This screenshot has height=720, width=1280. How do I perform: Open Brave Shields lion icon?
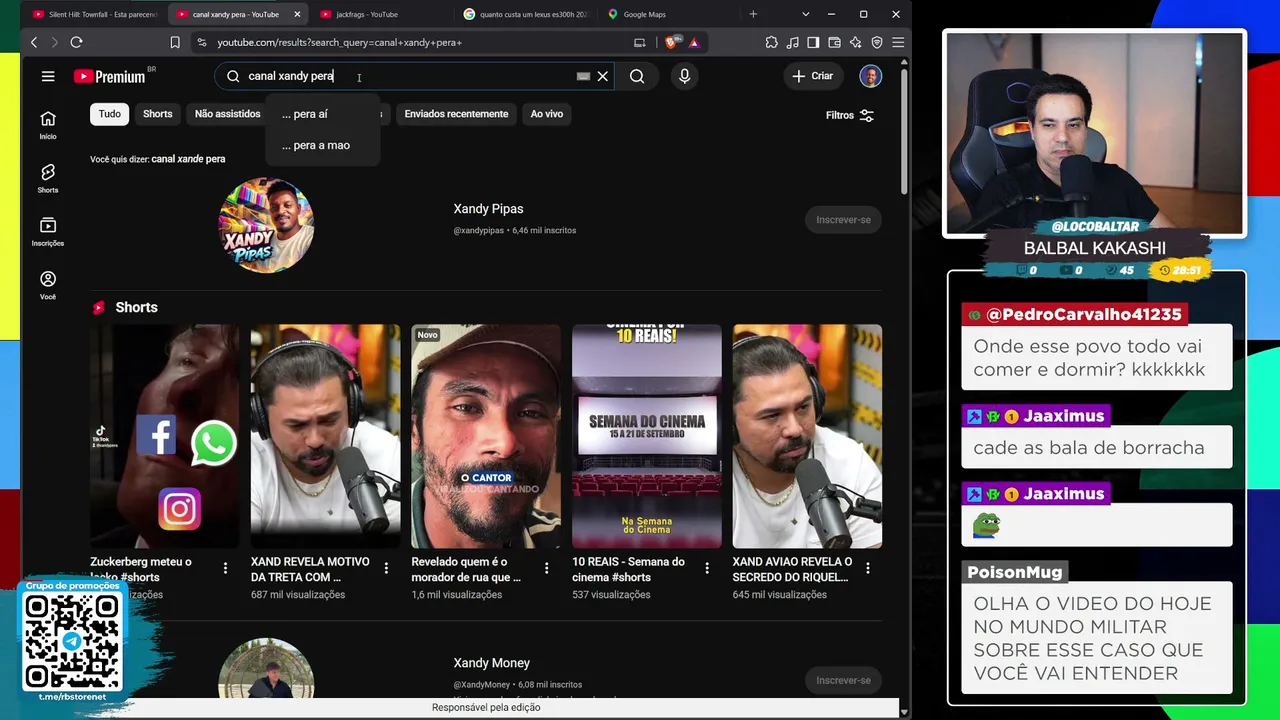coord(672,42)
